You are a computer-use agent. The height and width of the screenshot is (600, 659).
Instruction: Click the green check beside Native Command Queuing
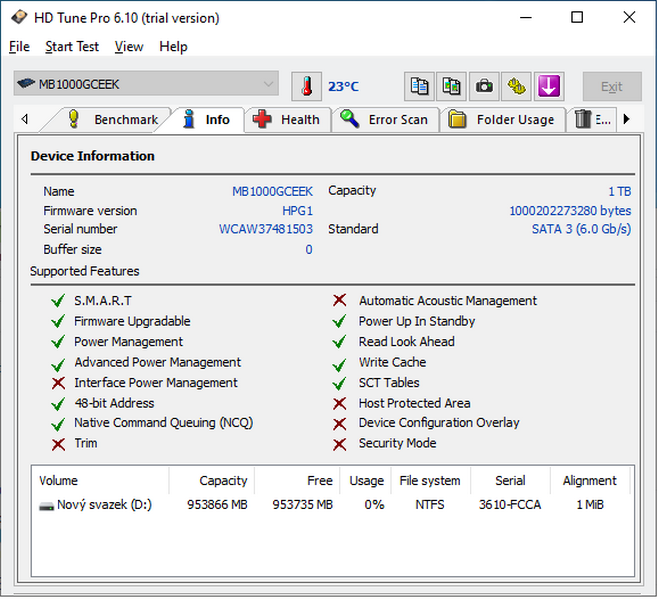(58, 424)
